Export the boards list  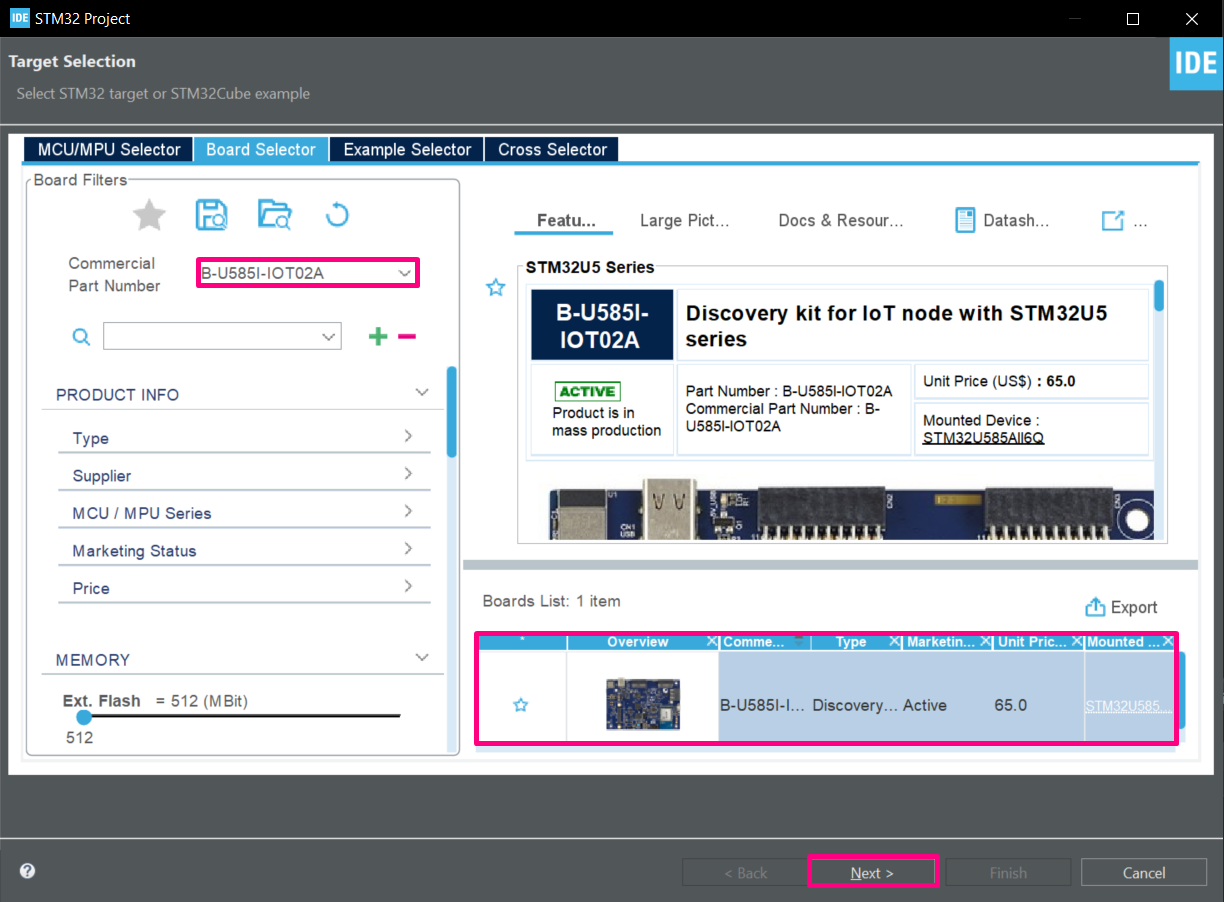1121,606
